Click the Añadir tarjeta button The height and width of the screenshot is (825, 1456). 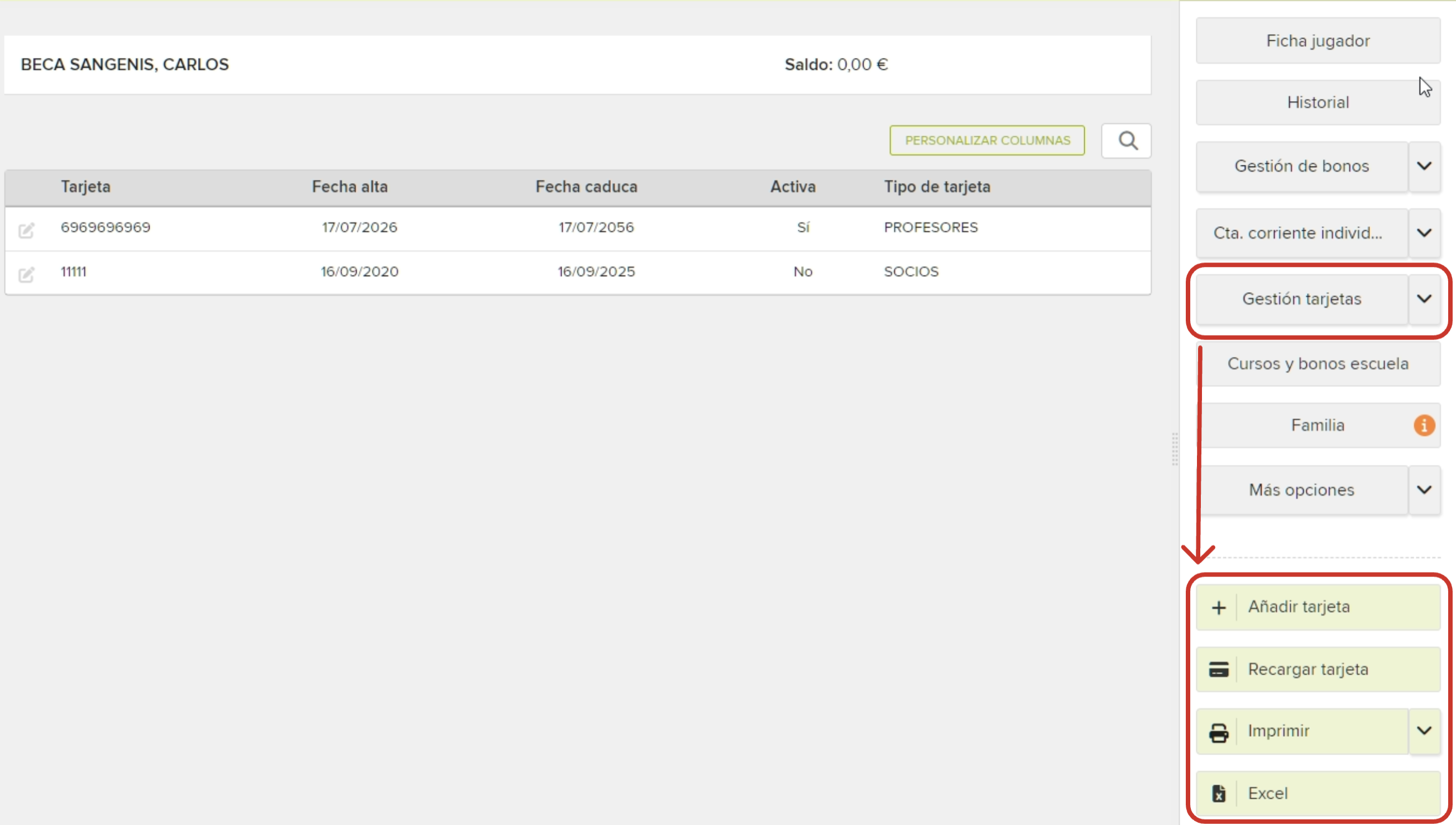pyautogui.click(x=1319, y=607)
